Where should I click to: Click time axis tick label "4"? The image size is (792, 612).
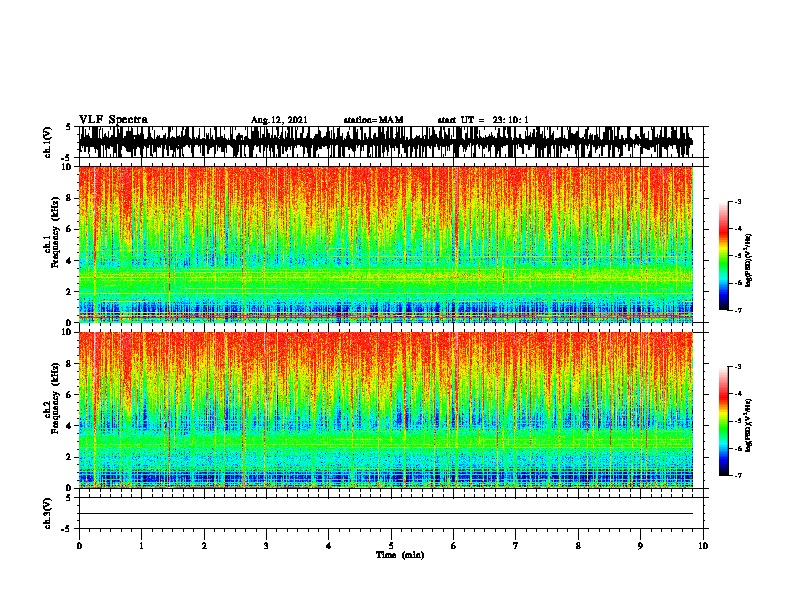click(329, 545)
